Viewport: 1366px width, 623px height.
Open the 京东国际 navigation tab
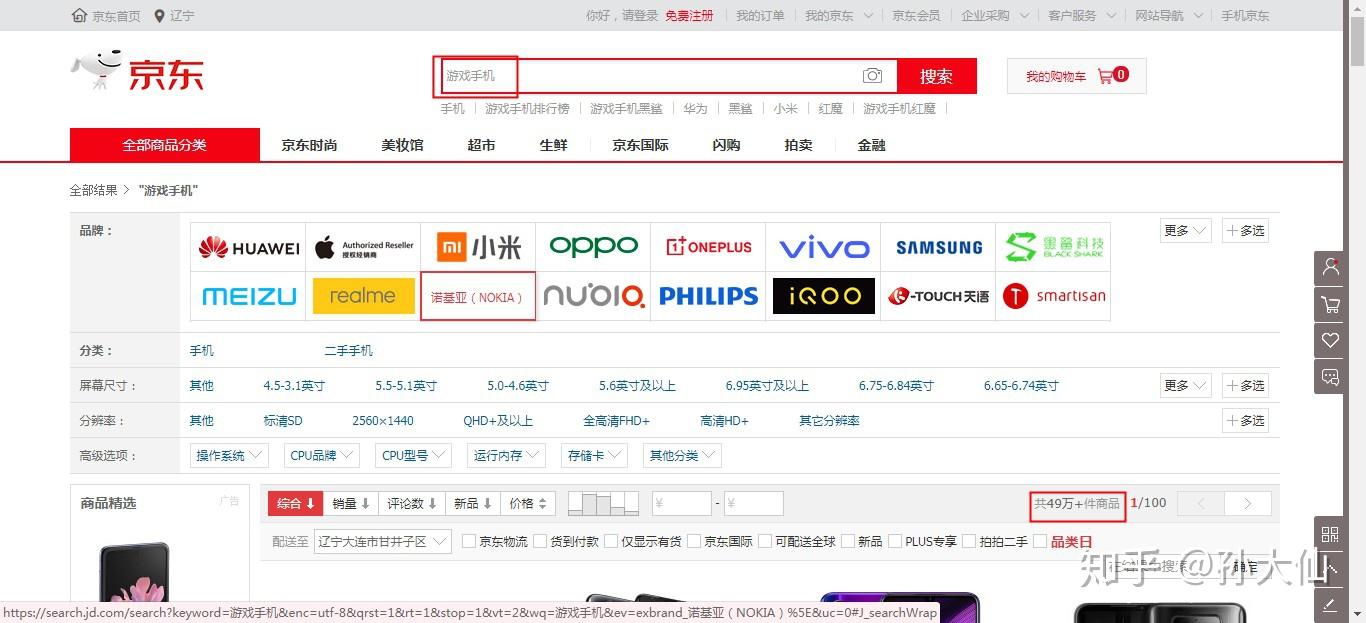tap(641, 145)
